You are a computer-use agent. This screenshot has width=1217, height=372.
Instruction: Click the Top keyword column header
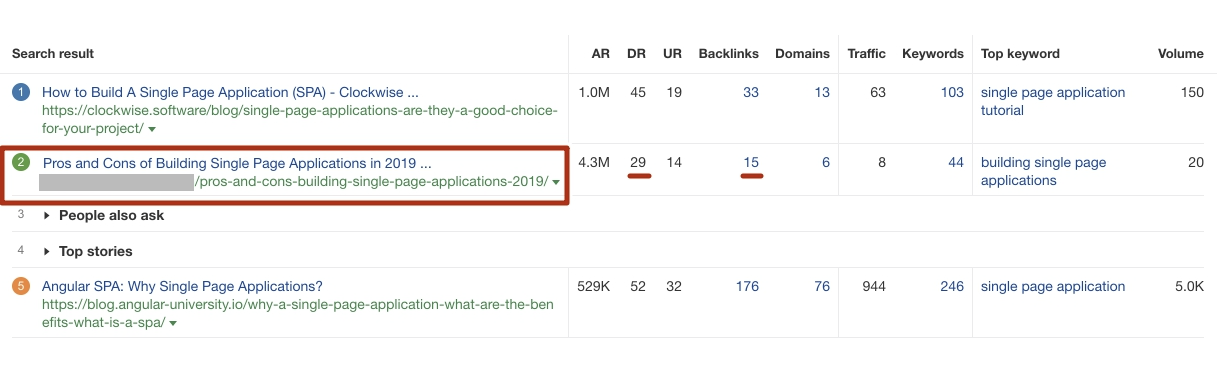[x=1020, y=53]
